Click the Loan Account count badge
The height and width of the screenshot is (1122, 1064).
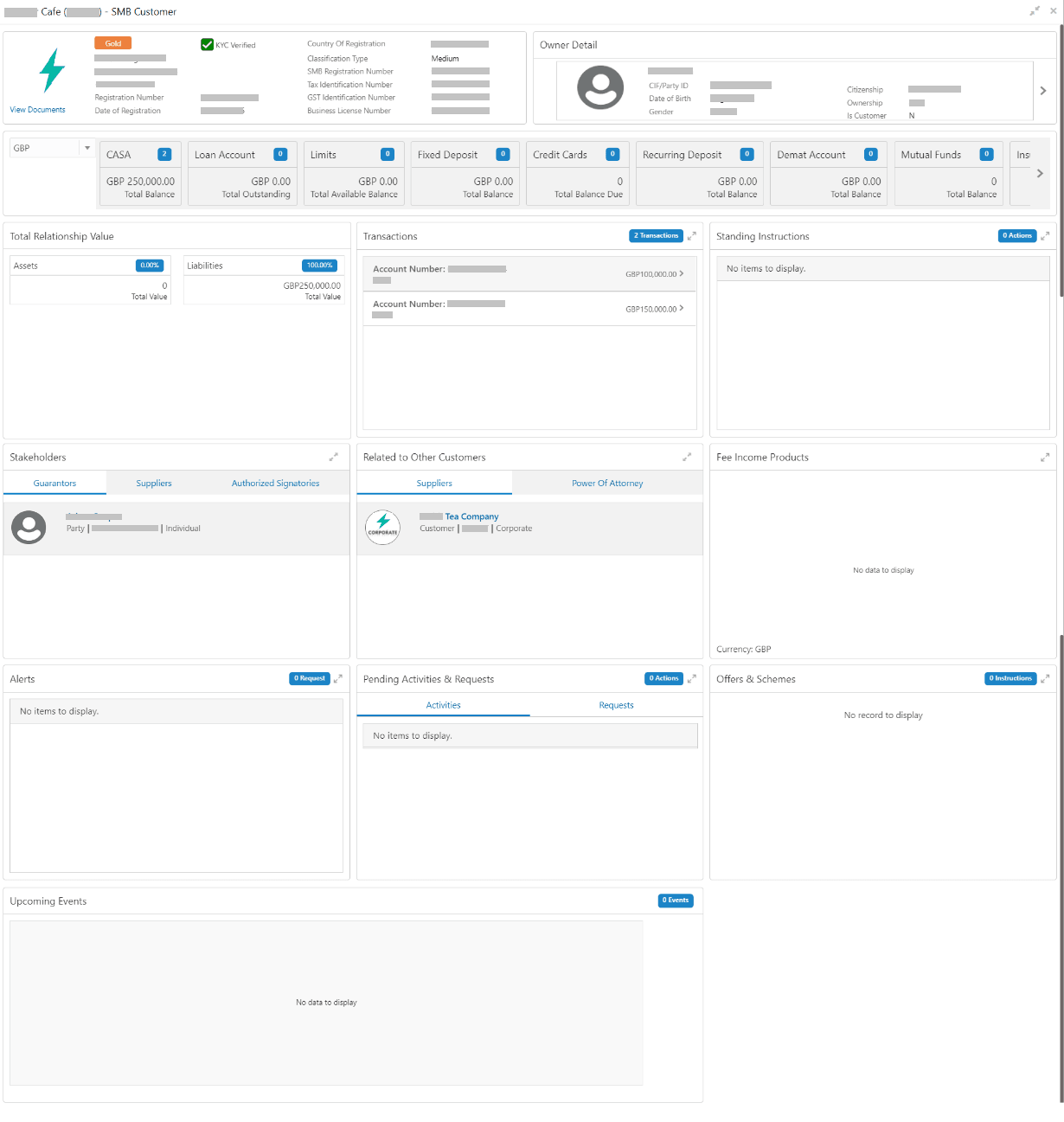point(280,154)
